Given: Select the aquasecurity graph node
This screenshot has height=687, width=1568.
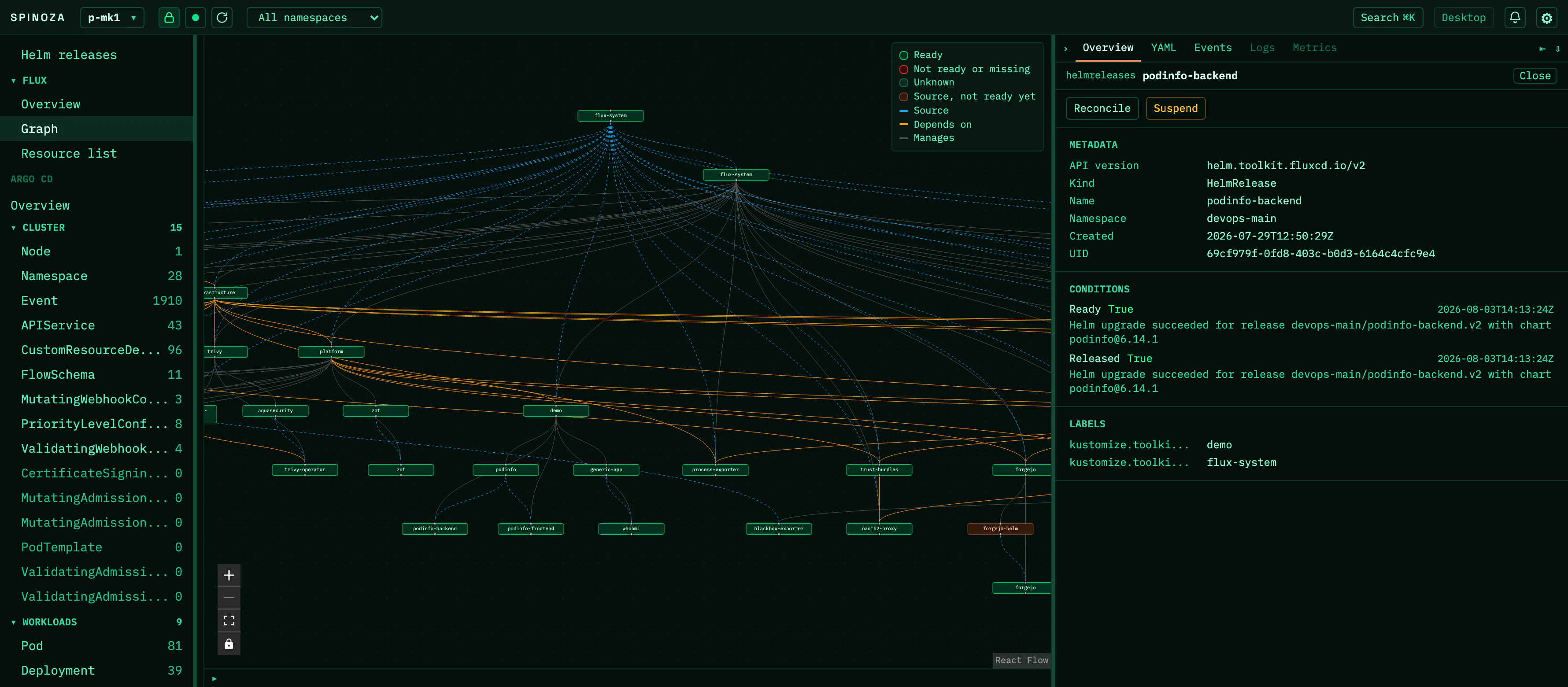Looking at the screenshot, I should point(275,411).
